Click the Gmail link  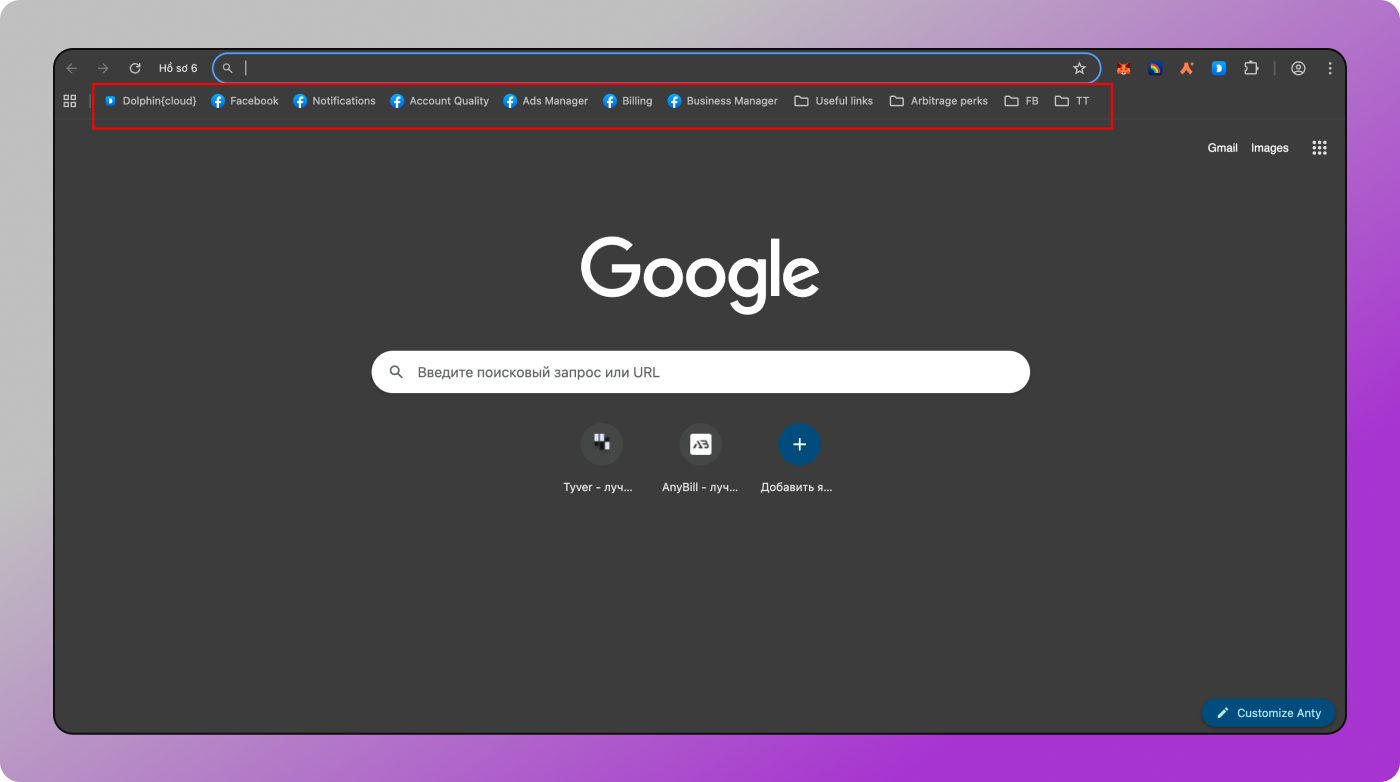click(x=1222, y=148)
